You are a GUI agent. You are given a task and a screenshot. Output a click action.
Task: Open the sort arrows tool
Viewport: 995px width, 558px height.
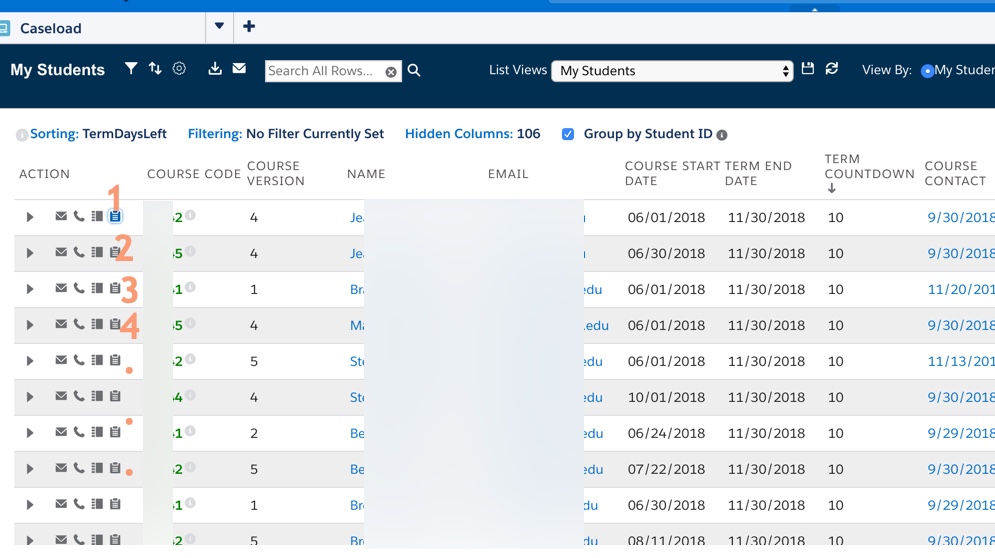(x=155, y=69)
